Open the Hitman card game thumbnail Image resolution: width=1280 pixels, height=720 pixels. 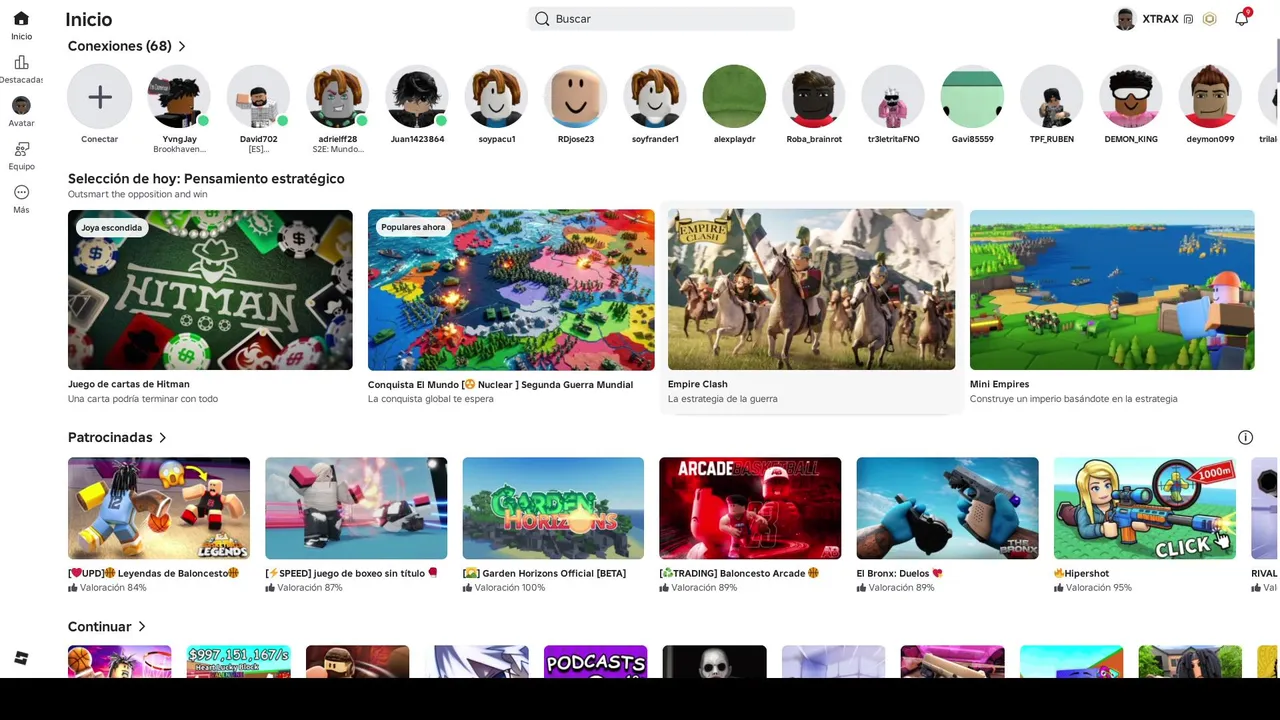(x=210, y=290)
